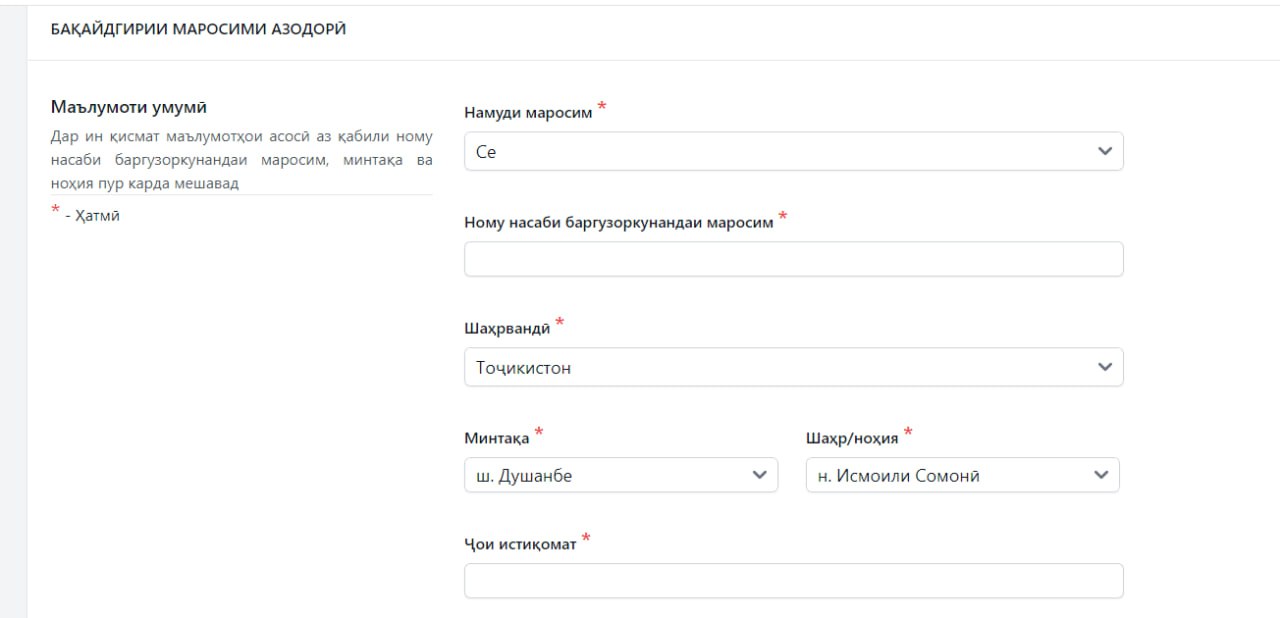Click the БАҚАЙДГИРИИ МАРОСИМИ АЗОДОРӢ page header
This screenshot has height=618, width=1280.
[x=198, y=29]
